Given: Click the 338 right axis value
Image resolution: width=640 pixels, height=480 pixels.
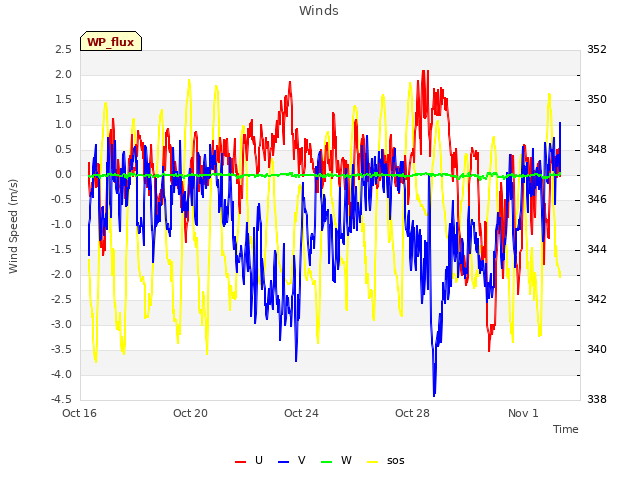Looking at the screenshot, I should tap(597, 400).
